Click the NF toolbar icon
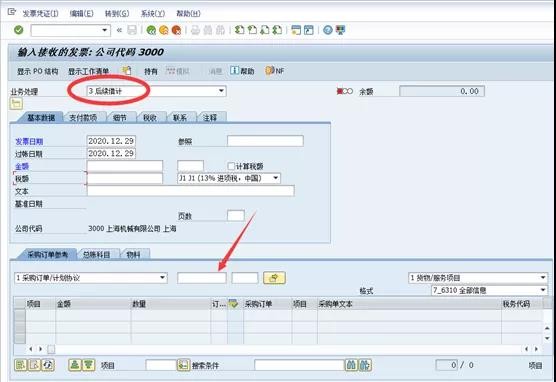The width and height of the screenshot is (556, 382). 275,71
